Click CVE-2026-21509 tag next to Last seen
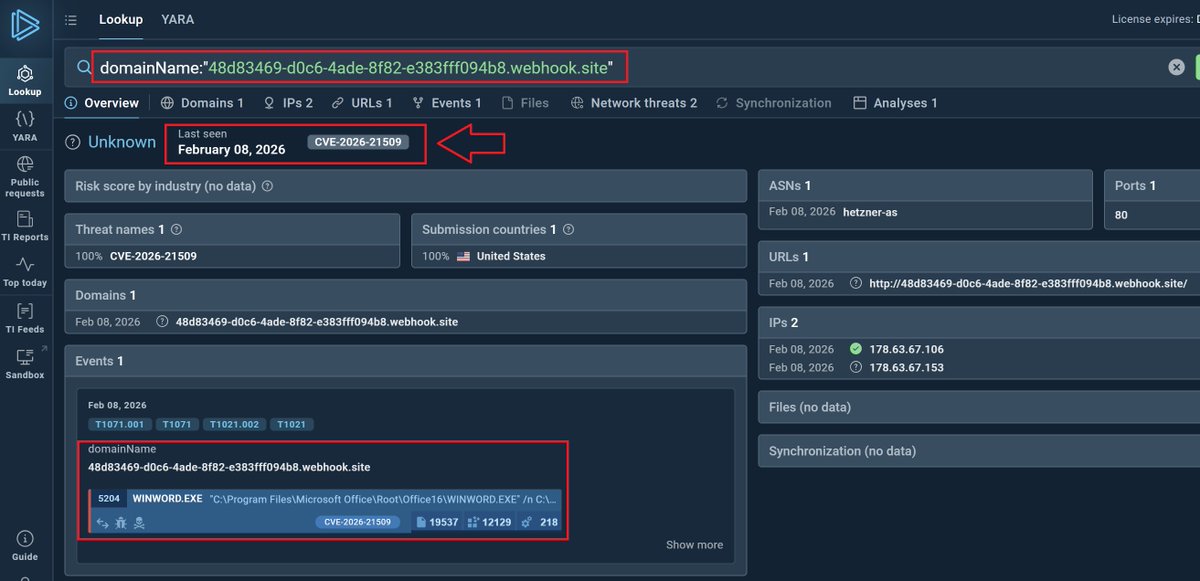Screen dimensions: 1200x581 [x=358, y=142]
